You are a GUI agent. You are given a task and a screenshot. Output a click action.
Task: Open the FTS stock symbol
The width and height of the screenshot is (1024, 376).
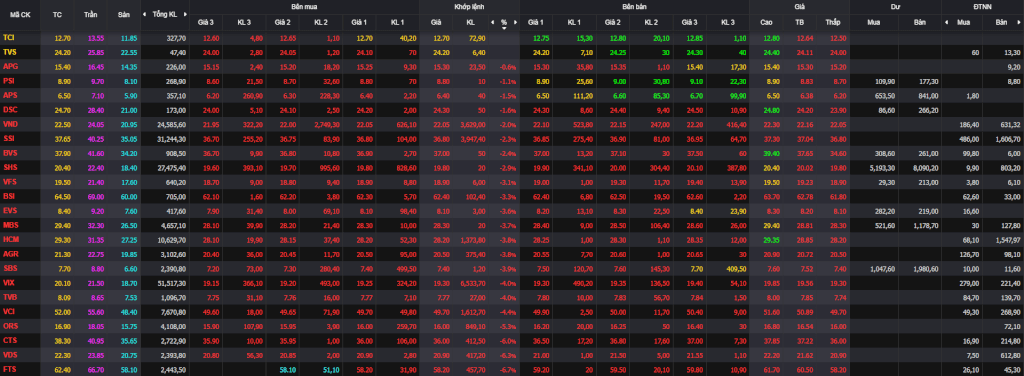point(9,369)
